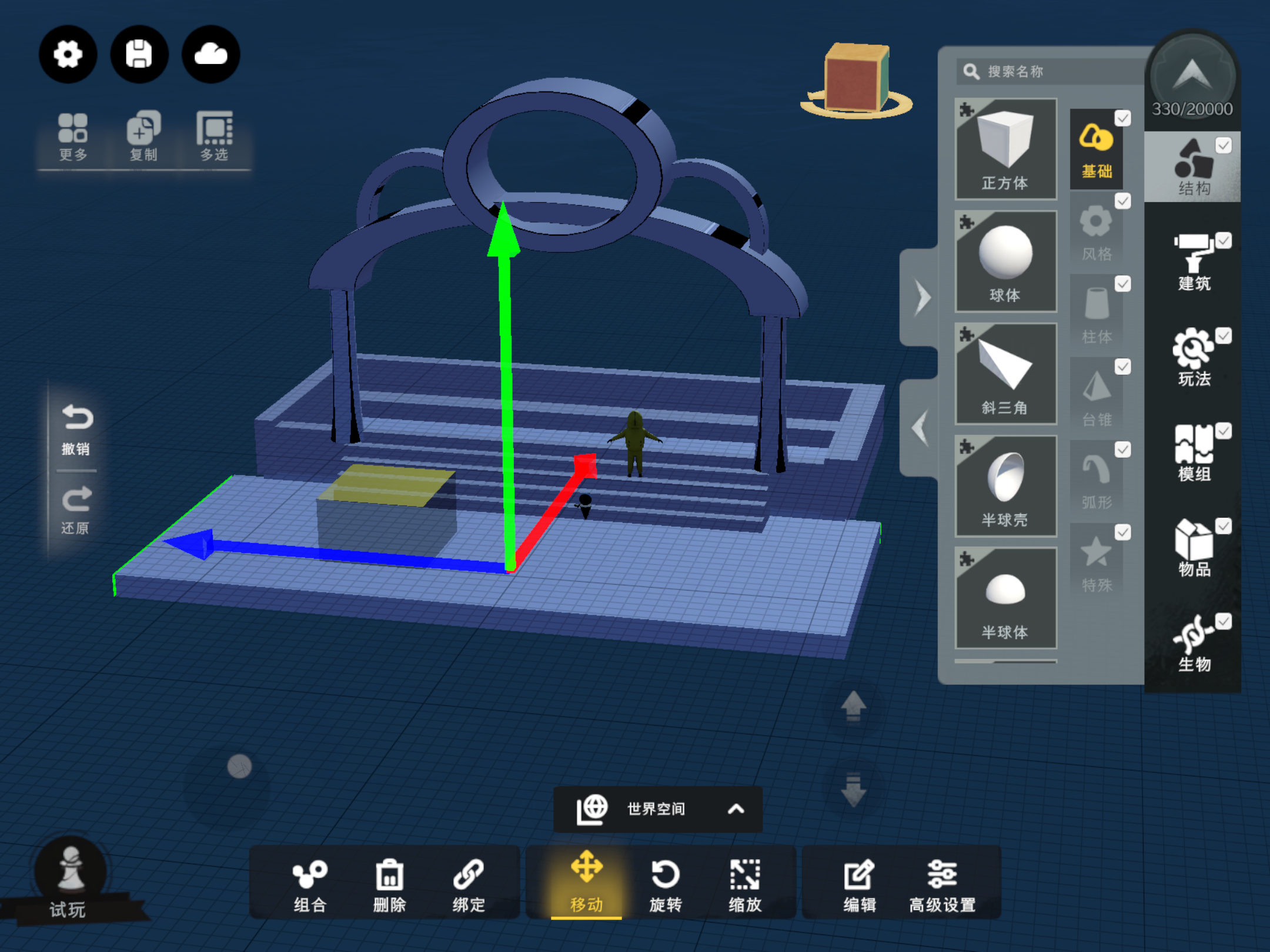This screenshot has width=1270, height=952.
Task: Toggle checkbox on the 基础 category
Action: [1122, 118]
